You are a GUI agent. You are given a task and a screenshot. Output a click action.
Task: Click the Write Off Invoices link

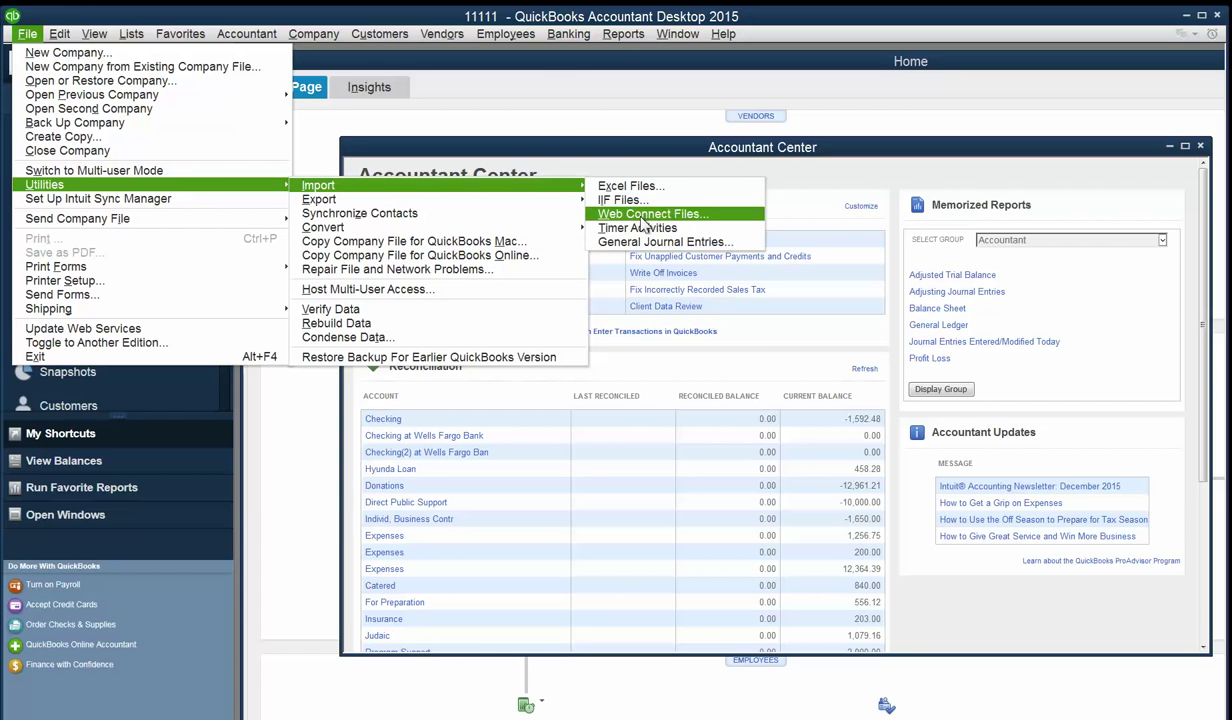click(663, 273)
